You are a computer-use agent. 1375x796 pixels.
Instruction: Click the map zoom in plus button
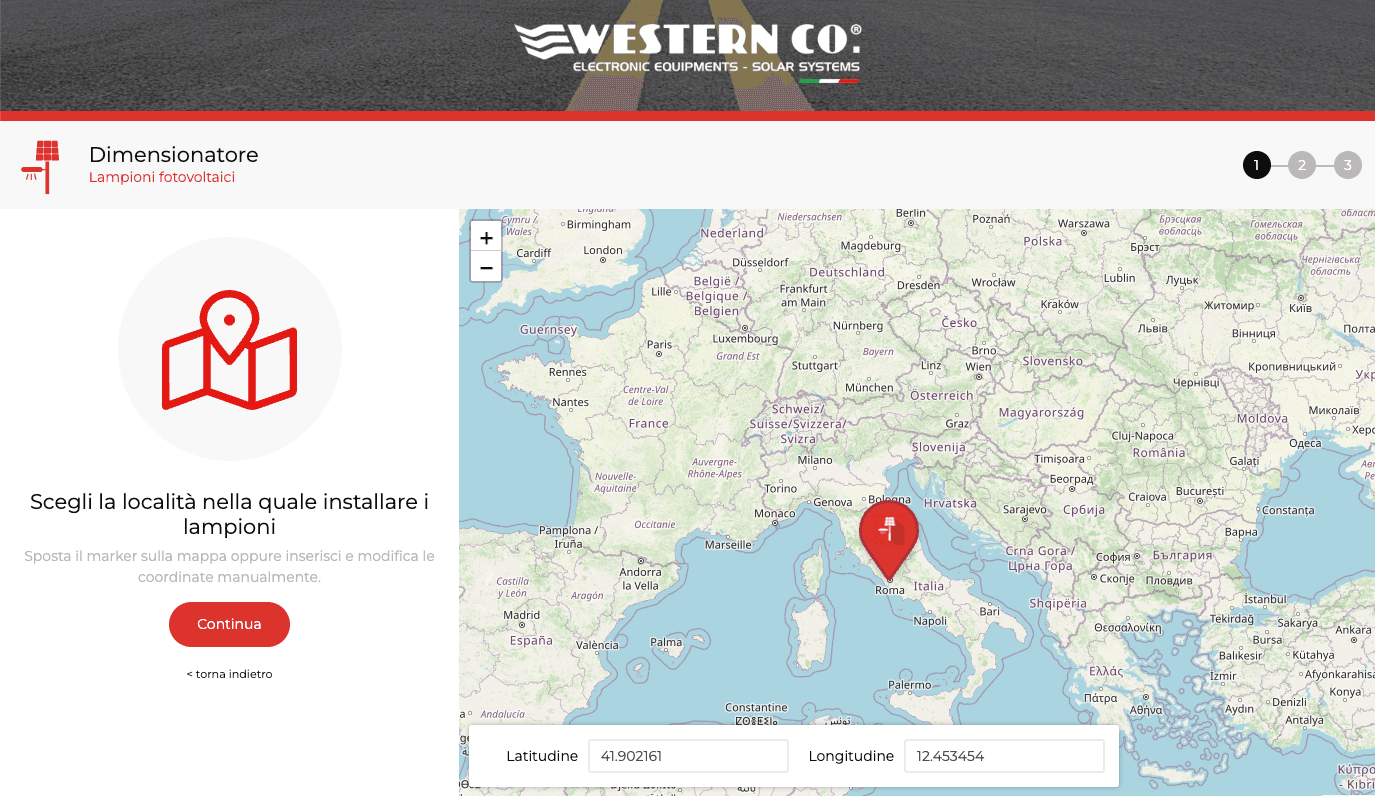click(486, 238)
